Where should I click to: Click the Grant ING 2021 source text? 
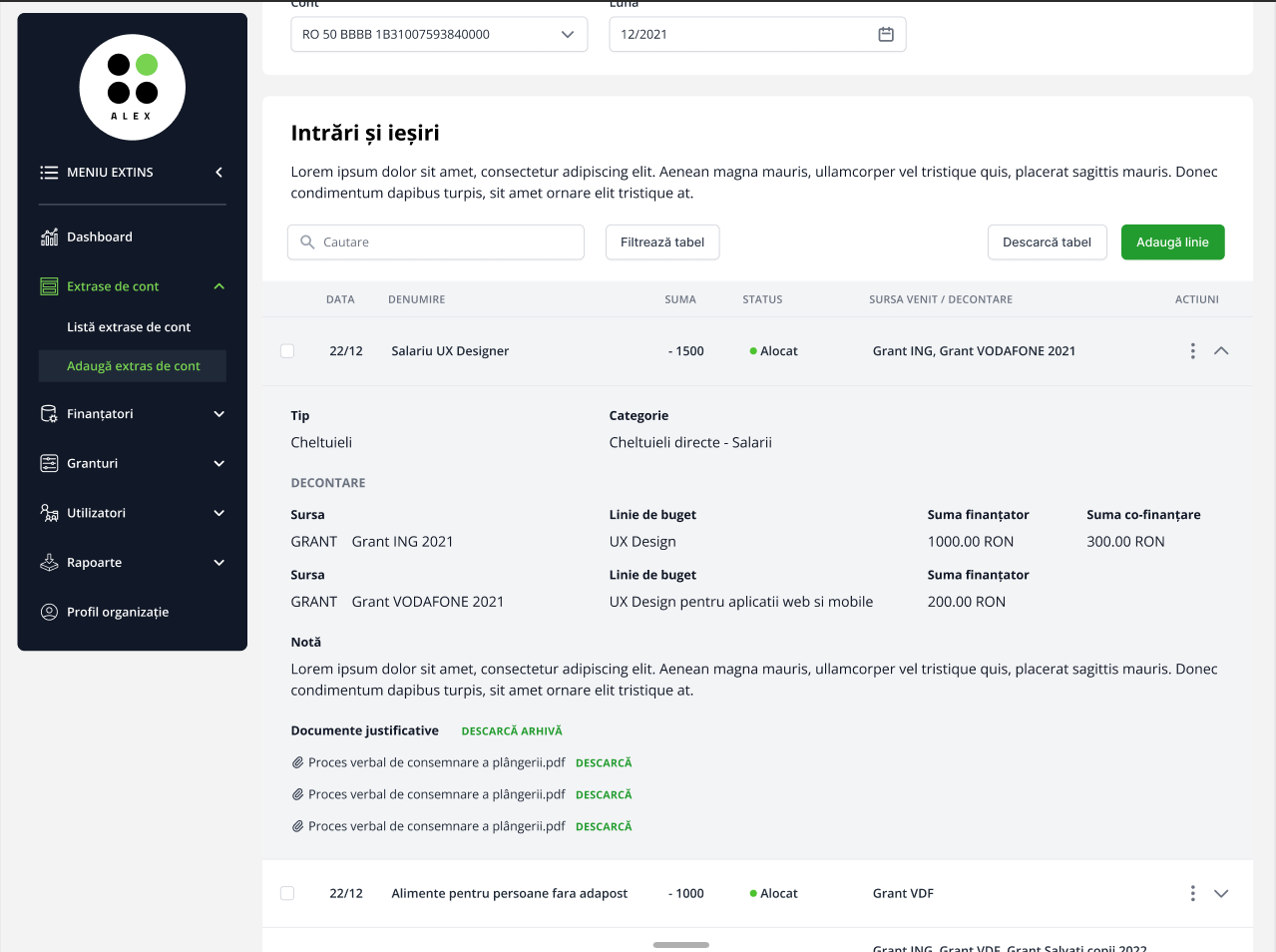point(402,542)
